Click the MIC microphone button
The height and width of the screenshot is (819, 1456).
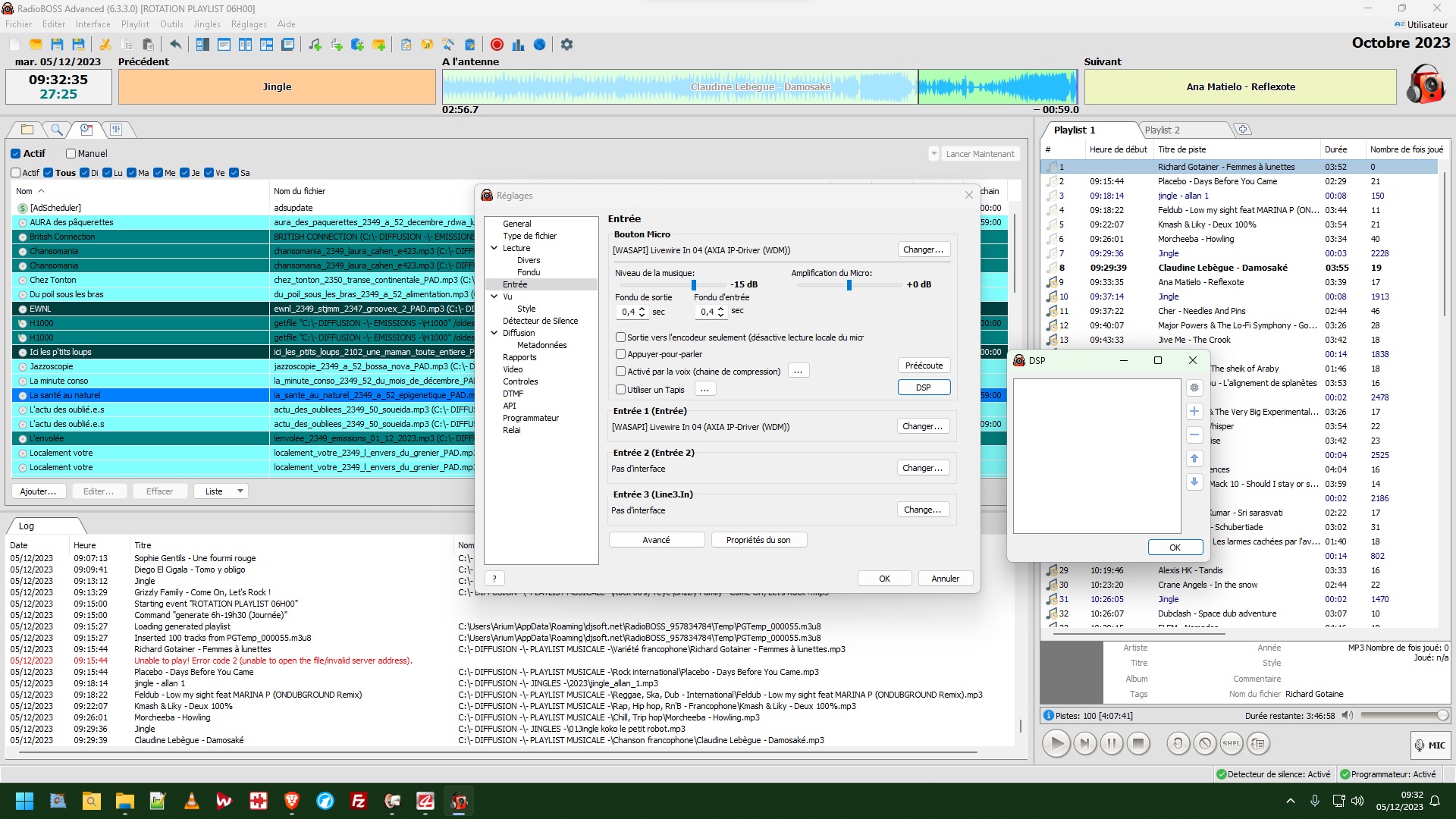click(x=1430, y=745)
